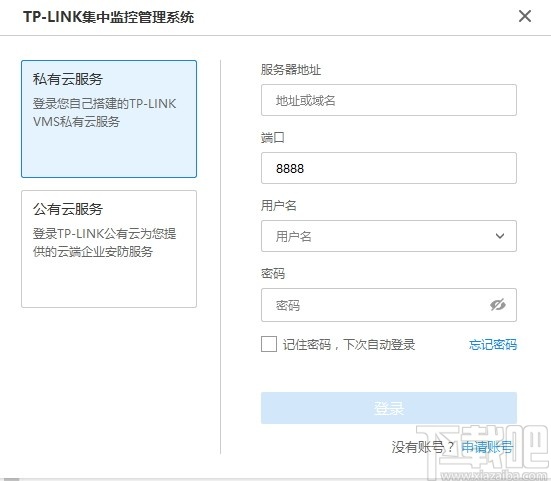The width and height of the screenshot is (551, 481).
Task: Select the 公有云服务 public cloud card
Action: (109, 249)
